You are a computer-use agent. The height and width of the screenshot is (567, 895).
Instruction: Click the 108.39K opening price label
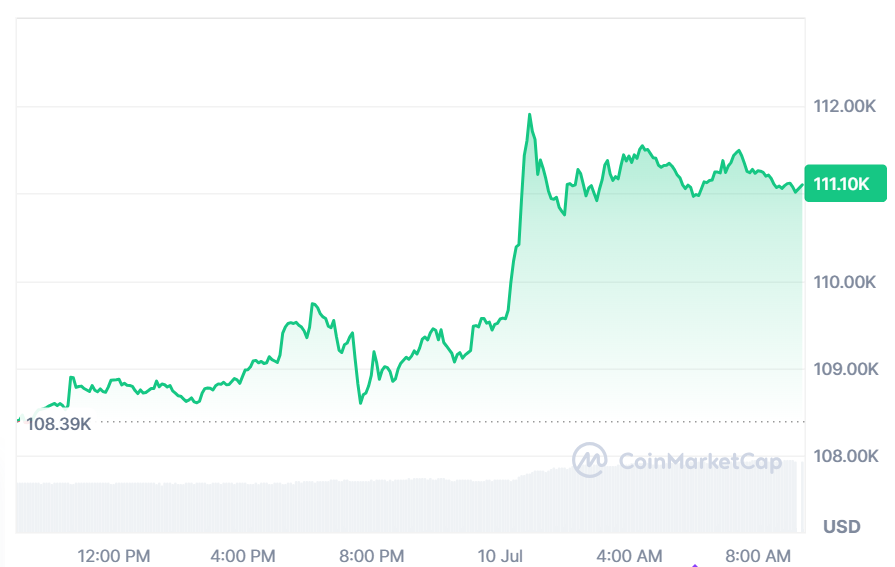[x=59, y=424]
